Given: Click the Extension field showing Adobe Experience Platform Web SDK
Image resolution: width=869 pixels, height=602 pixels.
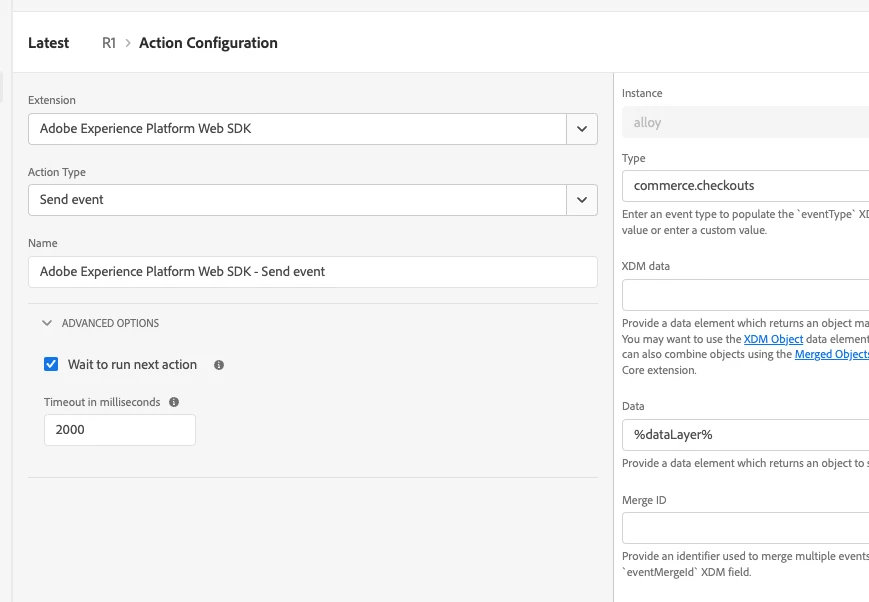Looking at the screenshot, I should (297, 128).
